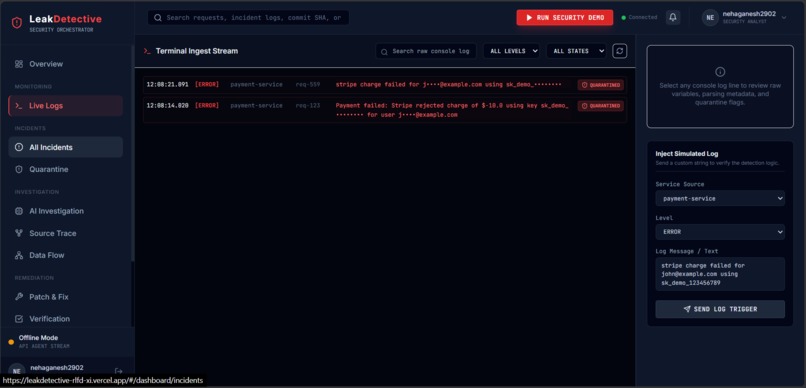Go to Overview in sidebar
The height and width of the screenshot is (388, 806).
pyautogui.click(x=65, y=64)
